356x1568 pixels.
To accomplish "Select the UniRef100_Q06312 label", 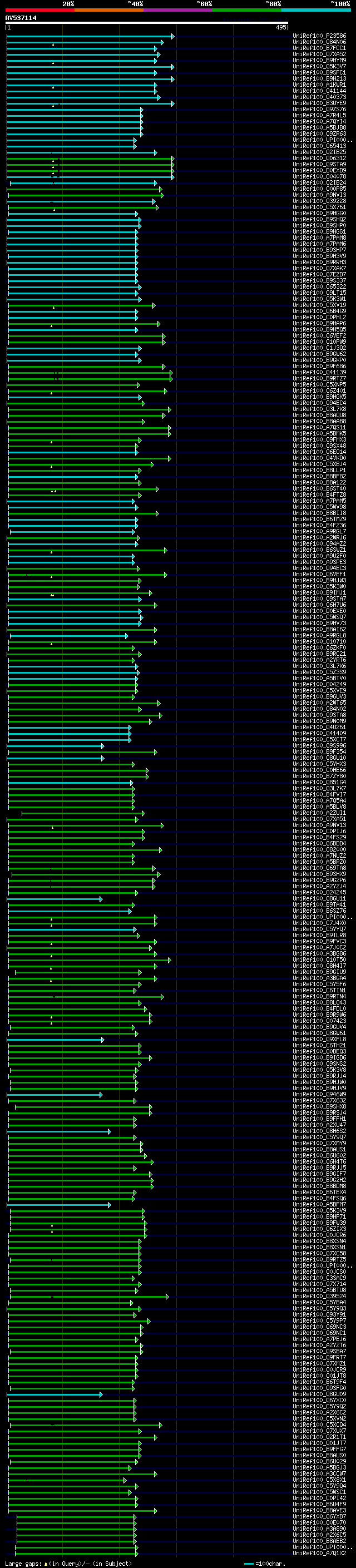I will 319,159.
